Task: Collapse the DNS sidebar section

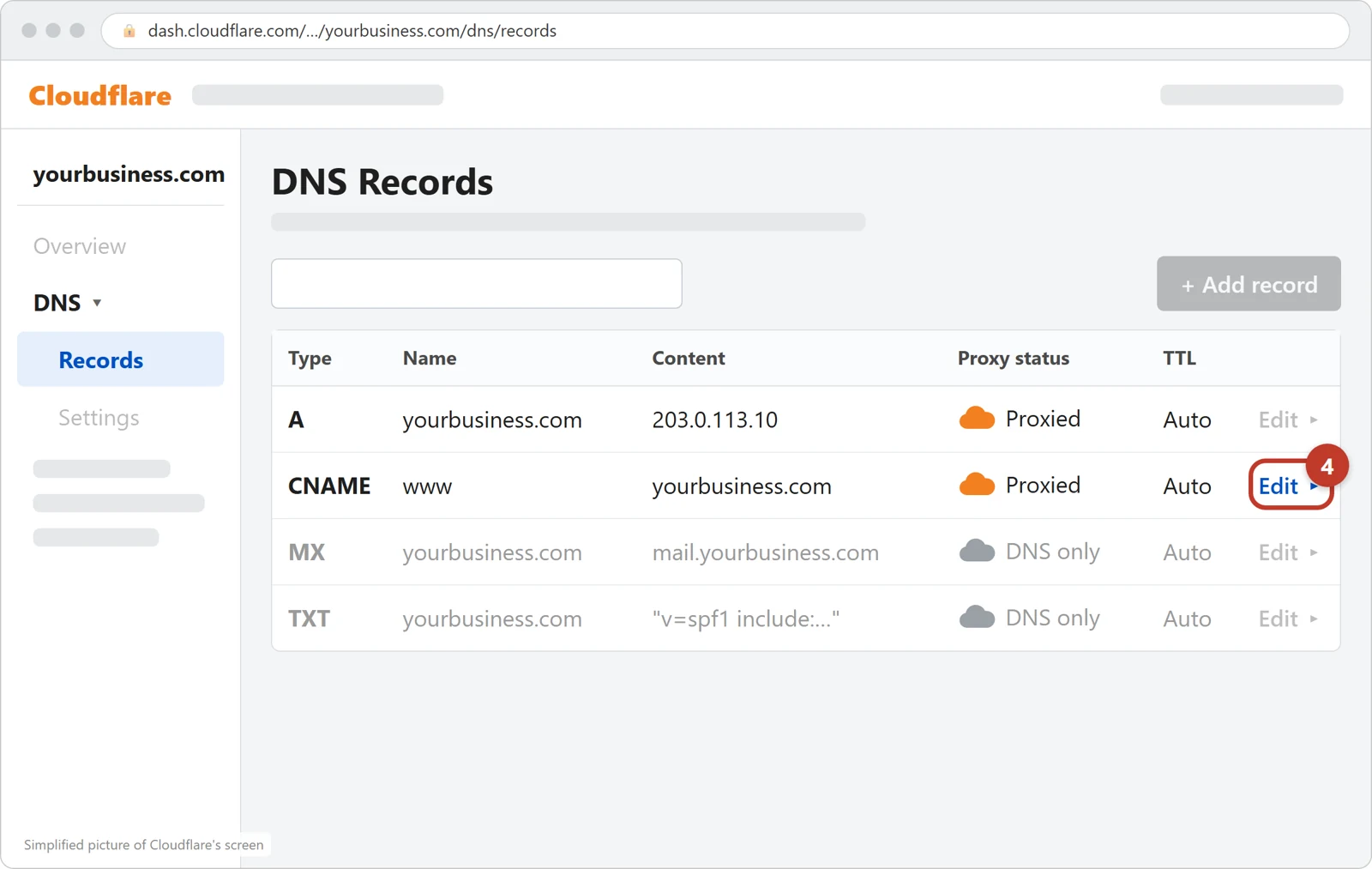Action: point(68,303)
